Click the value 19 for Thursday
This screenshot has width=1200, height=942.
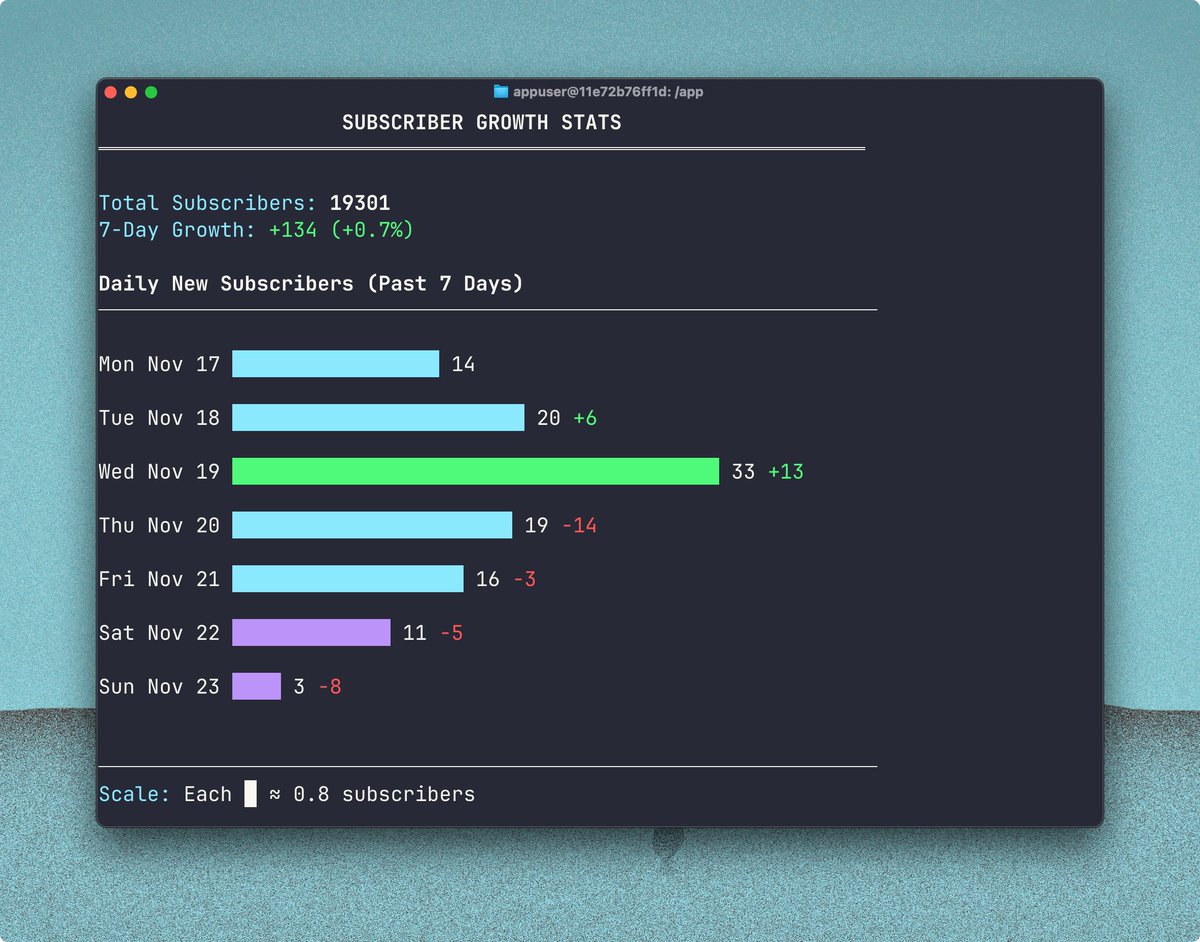[536, 525]
